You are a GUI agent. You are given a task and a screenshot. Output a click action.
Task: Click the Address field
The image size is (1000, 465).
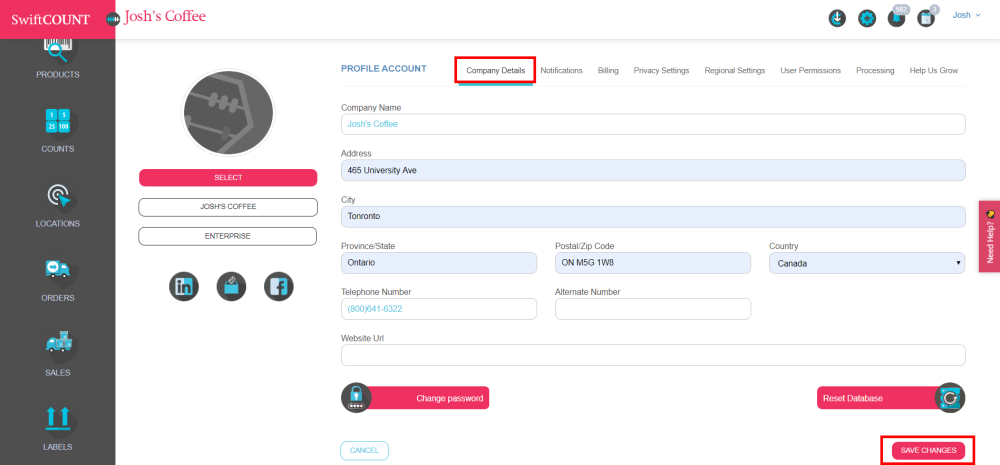pyautogui.click(x=653, y=170)
